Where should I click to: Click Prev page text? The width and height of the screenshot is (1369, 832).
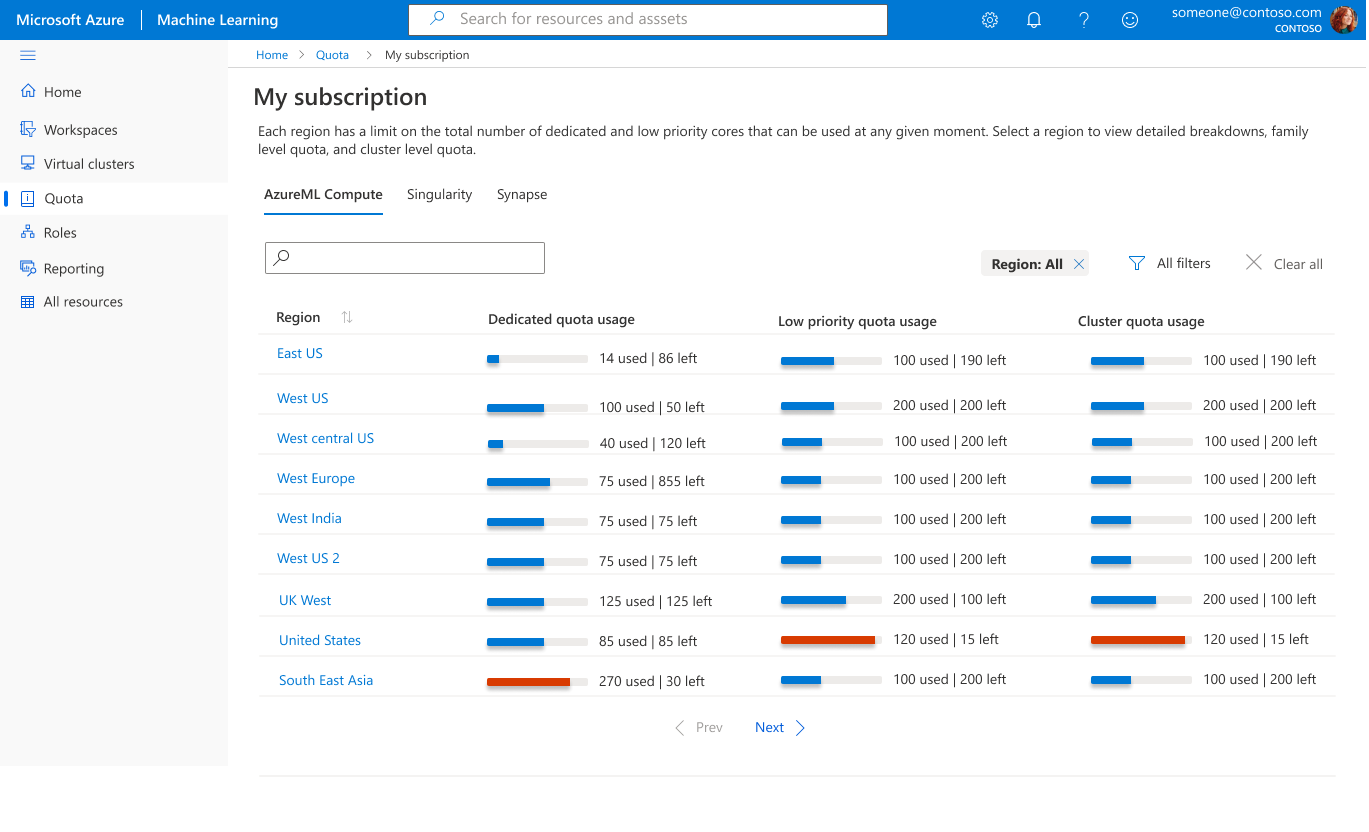pyautogui.click(x=709, y=728)
